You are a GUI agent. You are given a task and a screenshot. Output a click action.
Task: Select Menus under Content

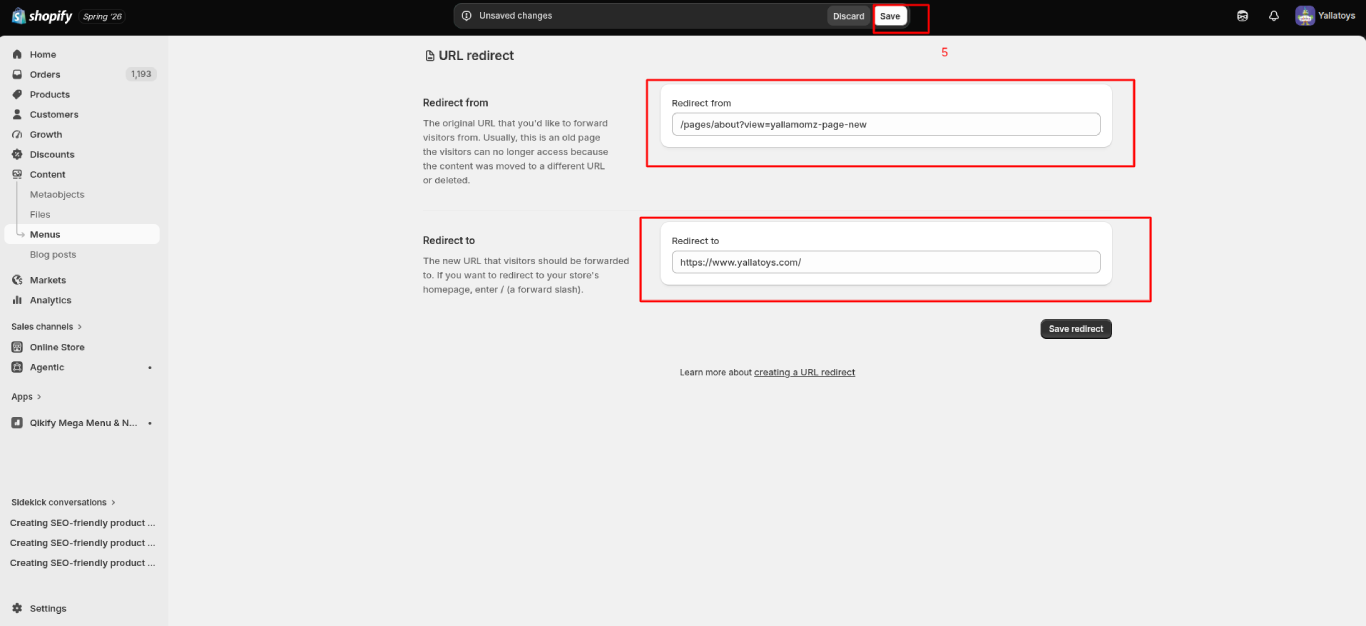tap(81, 234)
